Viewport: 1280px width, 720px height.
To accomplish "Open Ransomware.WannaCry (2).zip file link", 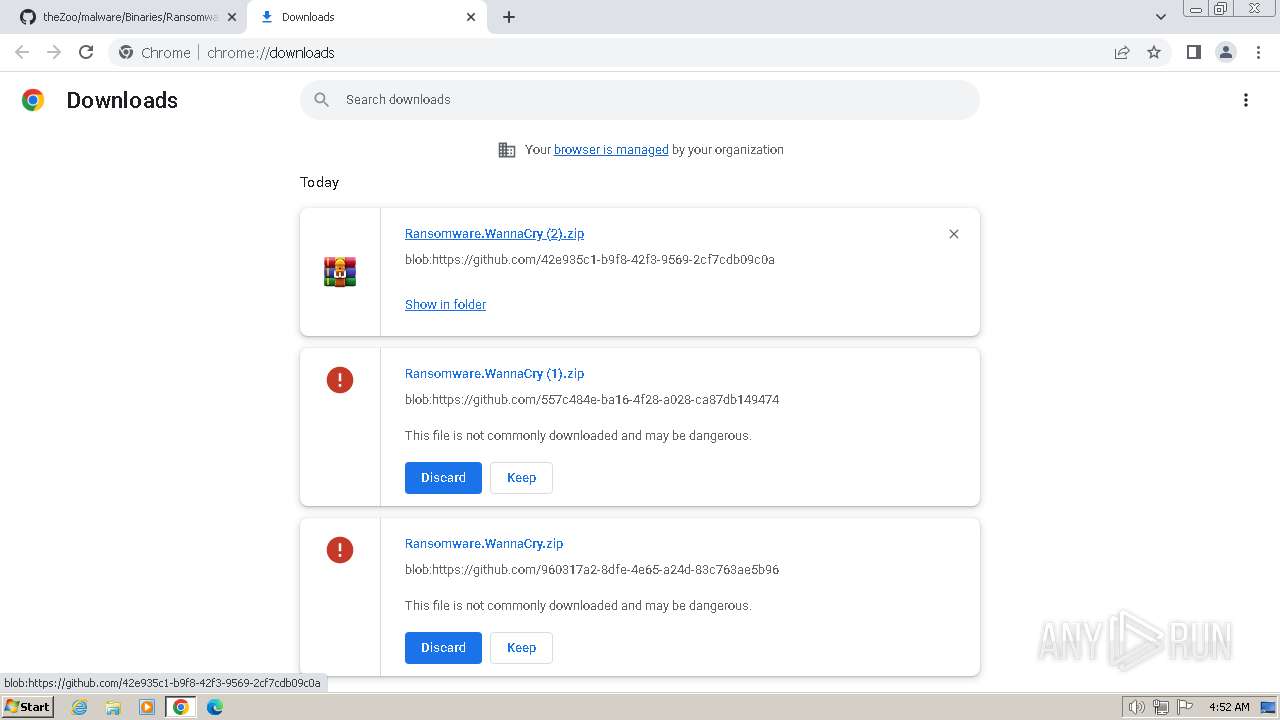I will point(494,234).
